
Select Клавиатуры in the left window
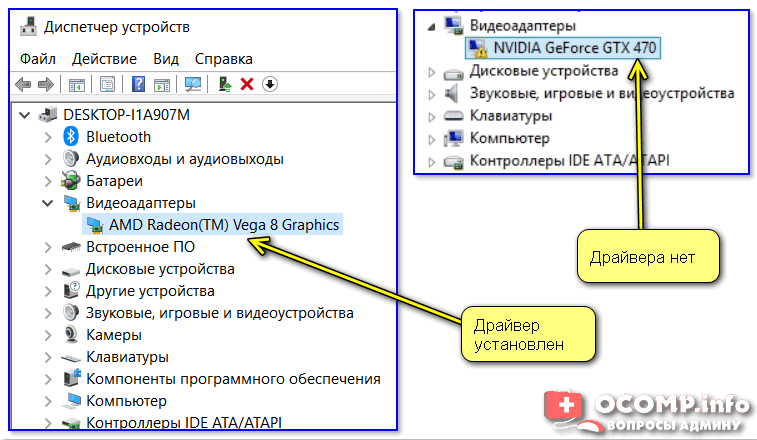pyautogui.click(x=127, y=357)
